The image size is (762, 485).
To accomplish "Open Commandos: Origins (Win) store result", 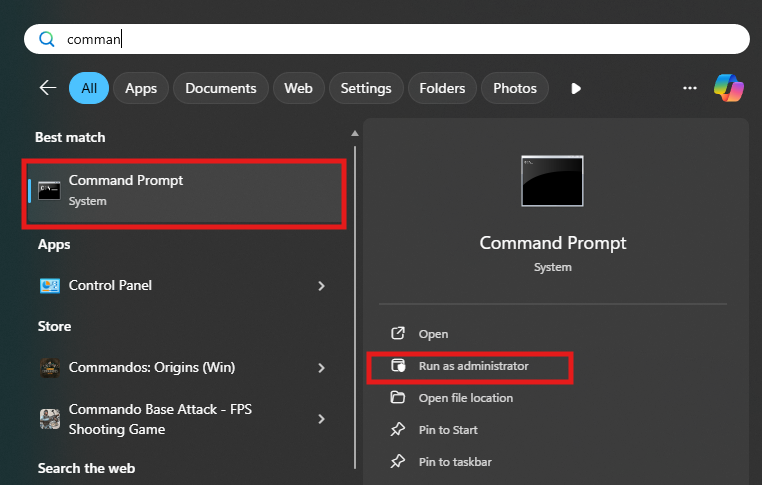I will coord(184,367).
